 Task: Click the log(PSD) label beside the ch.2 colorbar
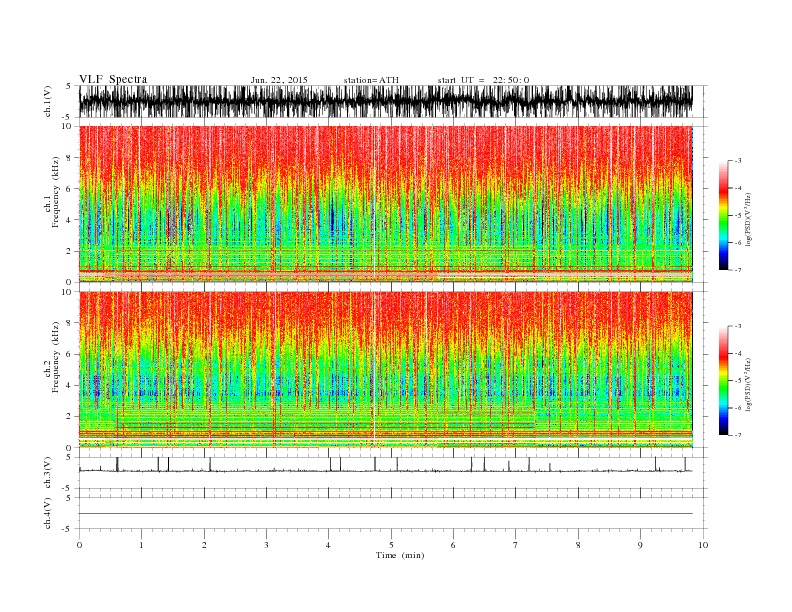(748, 384)
